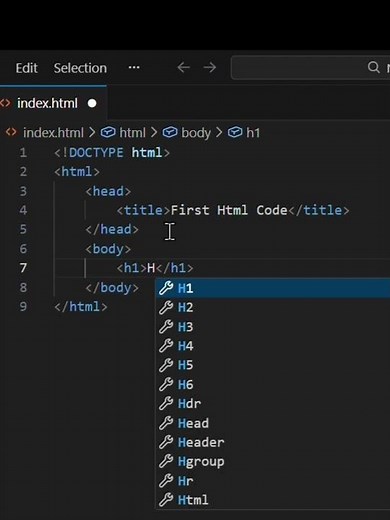The image size is (390, 520).
Task: Click the file icon in the breadcrumb
Action: tap(11, 132)
